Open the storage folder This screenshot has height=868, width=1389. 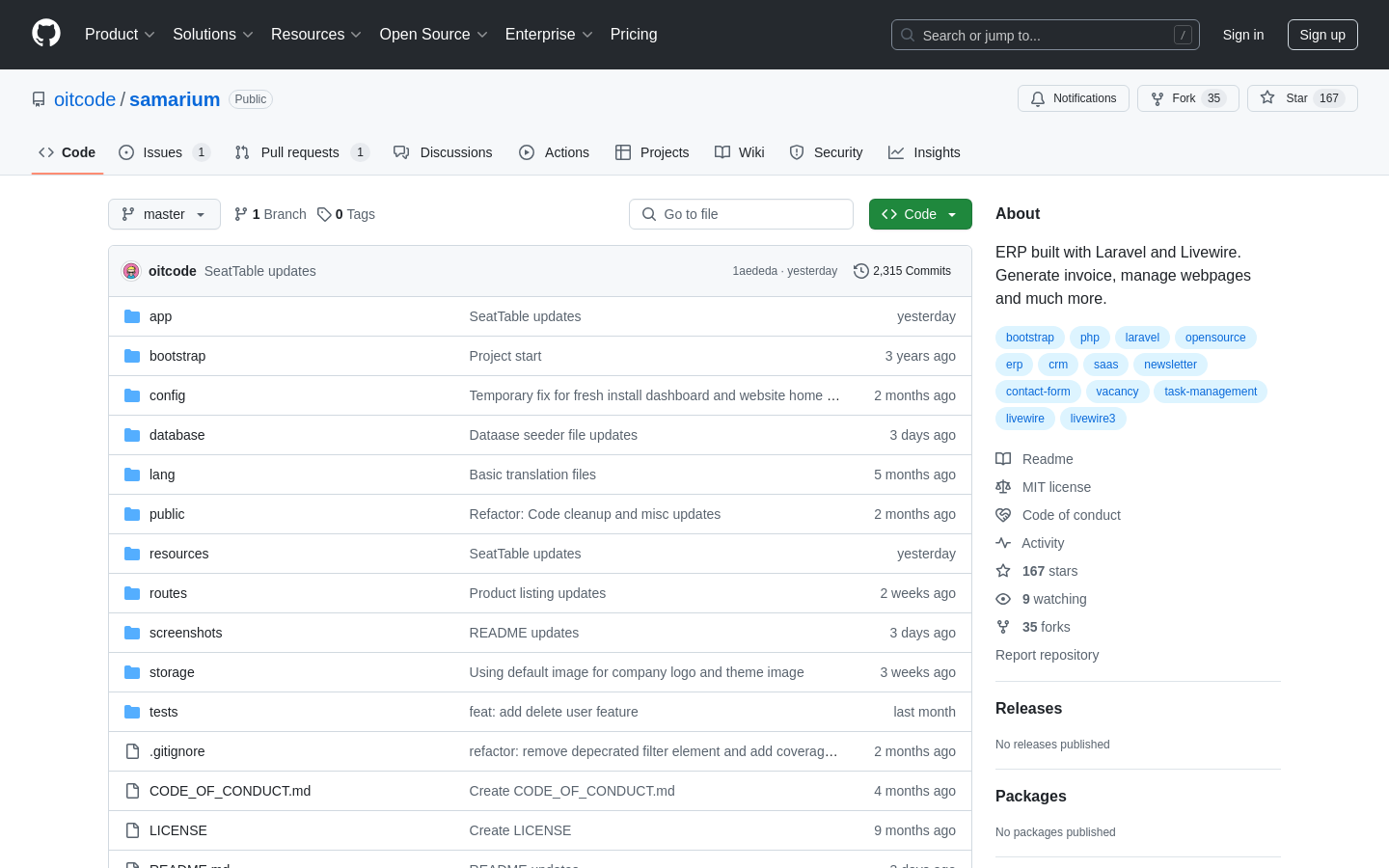[172, 672]
